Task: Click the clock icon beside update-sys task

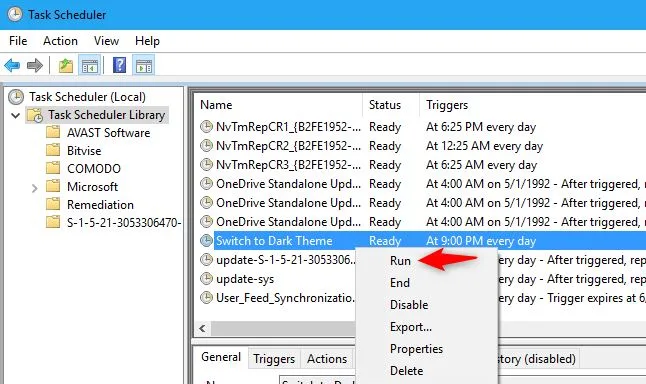Action: click(x=206, y=279)
